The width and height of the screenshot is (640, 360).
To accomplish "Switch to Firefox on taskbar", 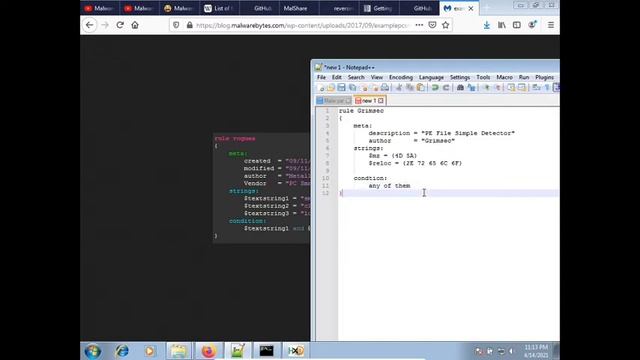I will point(208,351).
